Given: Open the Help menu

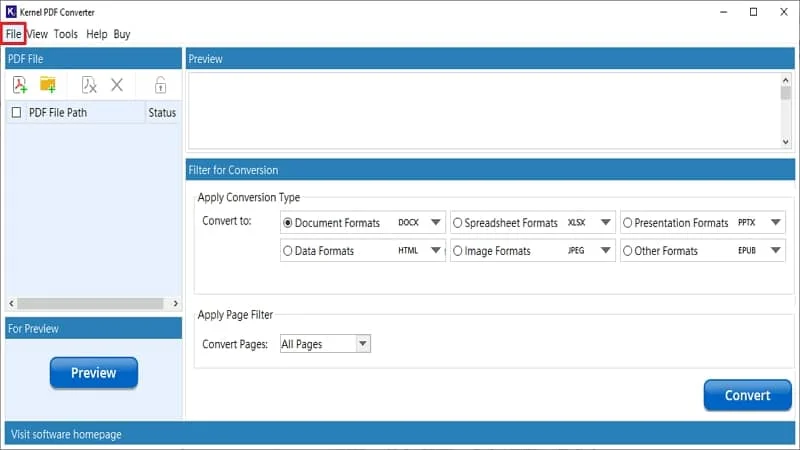Looking at the screenshot, I should [x=96, y=34].
